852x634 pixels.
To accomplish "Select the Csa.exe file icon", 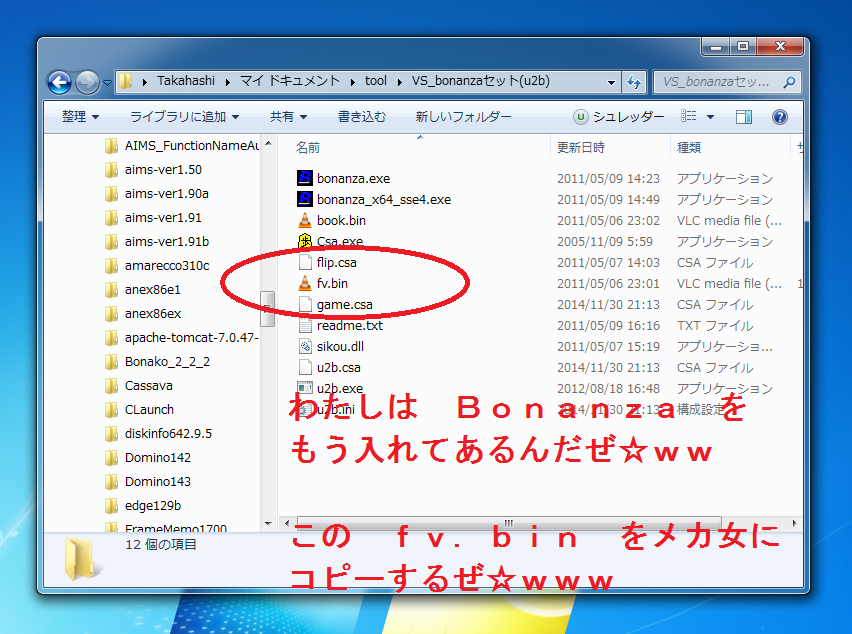I will (305, 241).
